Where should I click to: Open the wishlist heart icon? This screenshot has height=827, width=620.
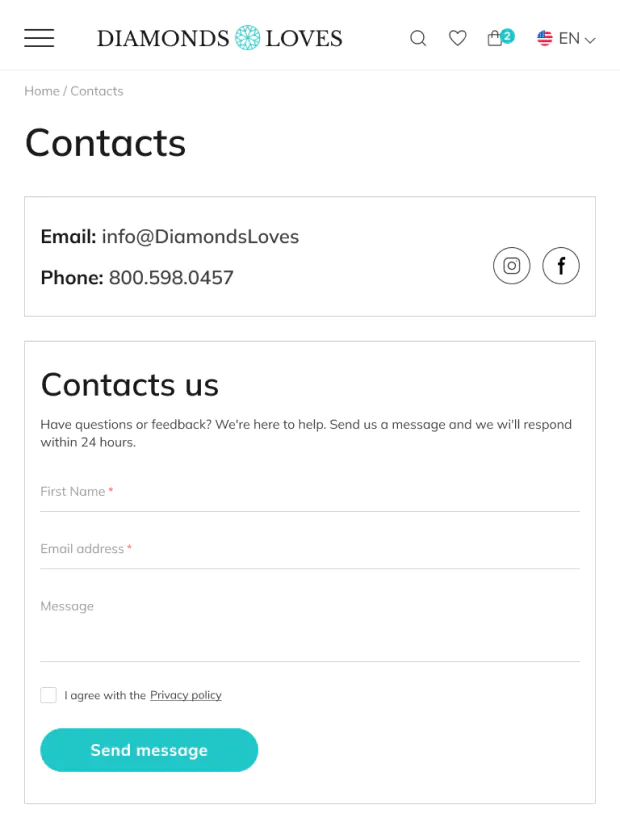[457, 38]
